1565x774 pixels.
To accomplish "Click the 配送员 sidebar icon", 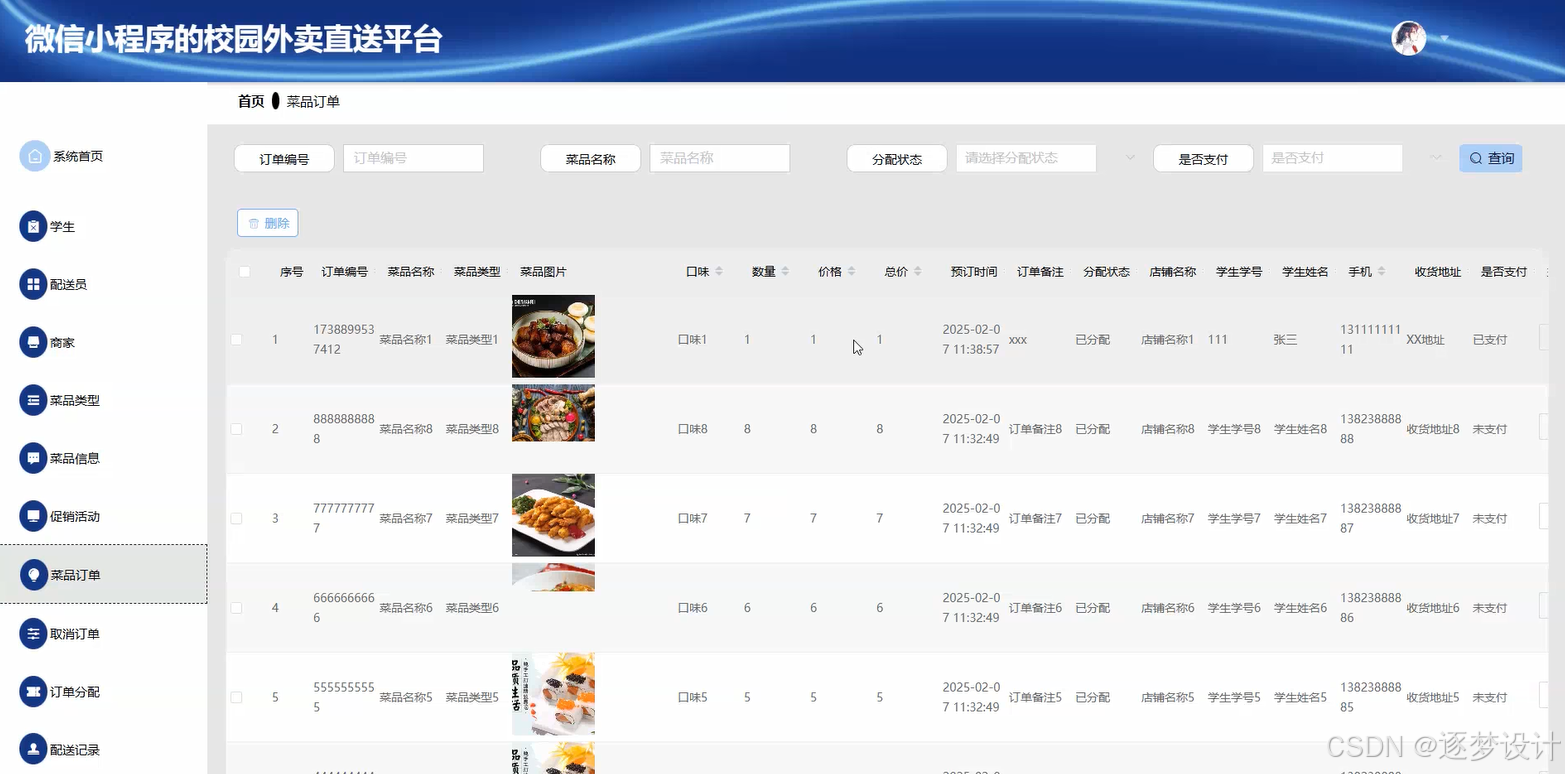I will point(34,284).
